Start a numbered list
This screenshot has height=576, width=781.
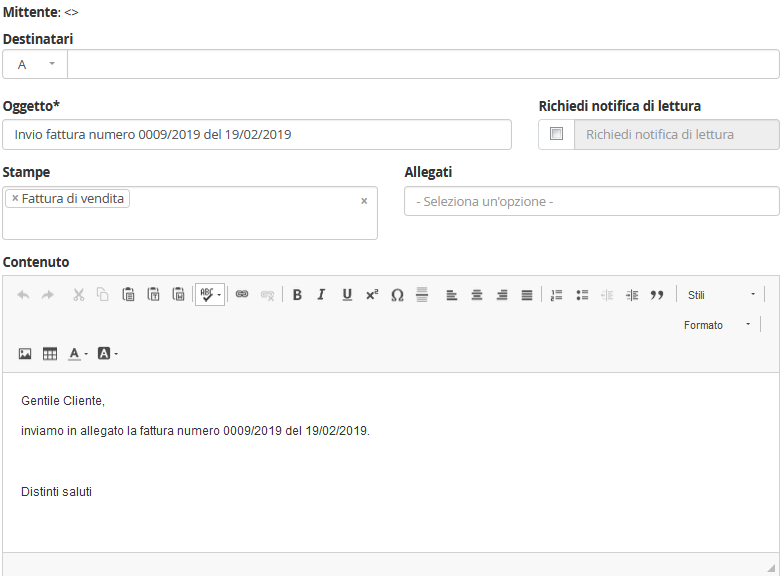click(x=556, y=295)
